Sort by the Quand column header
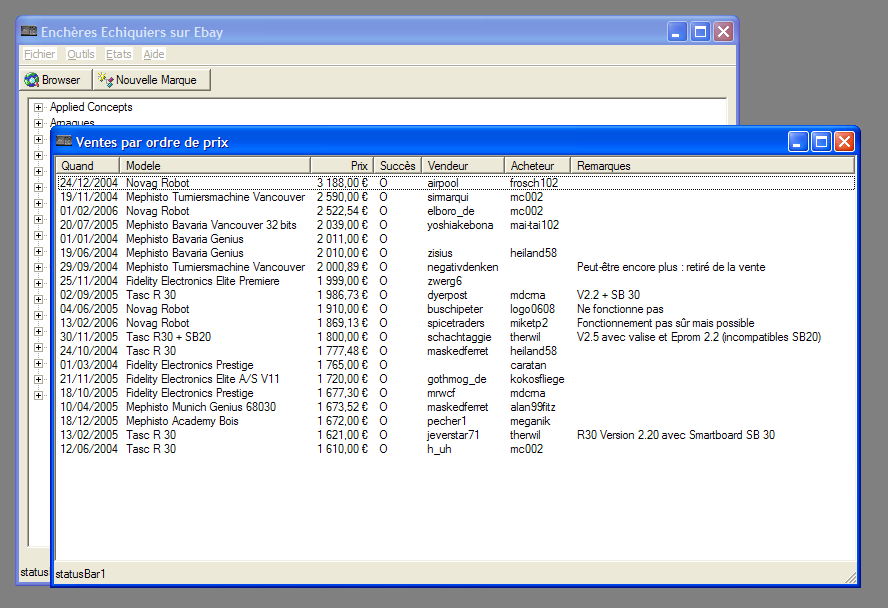The image size is (888, 608). [87, 165]
